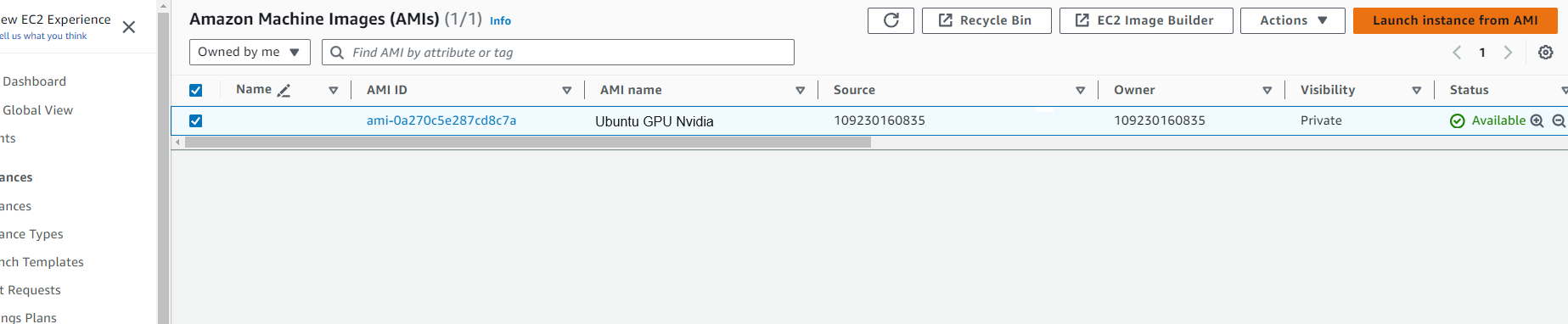Open AMI ami-0a270c5e287cd8c7a link
The image size is (1568, 324).
(x=441, y=120)
